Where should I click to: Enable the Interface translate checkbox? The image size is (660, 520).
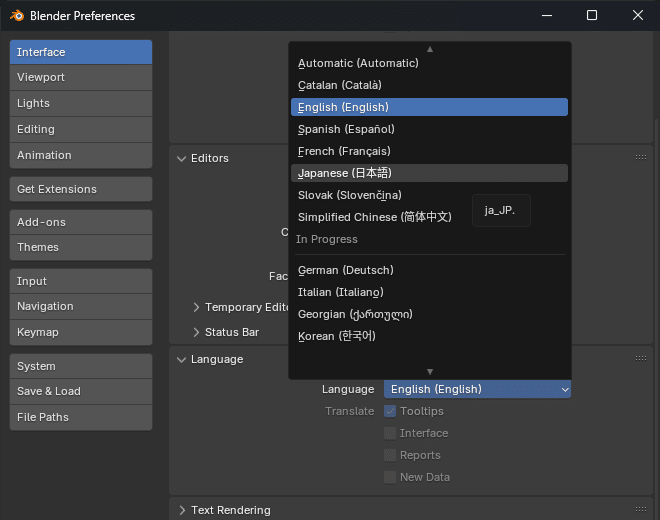tap(390, 433)
